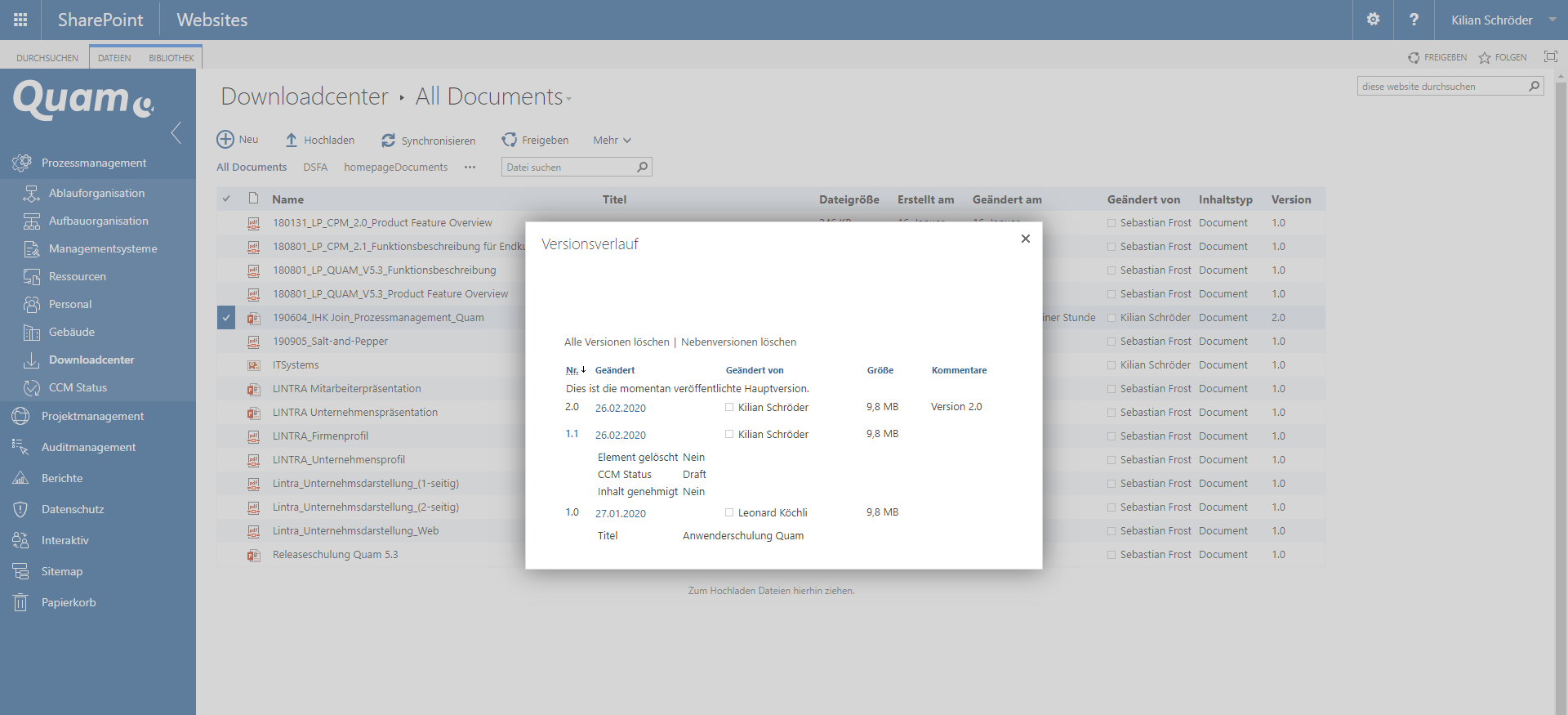This screenshot has height=715, width=1568.
Task: Open version dated 27.01.2020
Action: coord(620,514)
